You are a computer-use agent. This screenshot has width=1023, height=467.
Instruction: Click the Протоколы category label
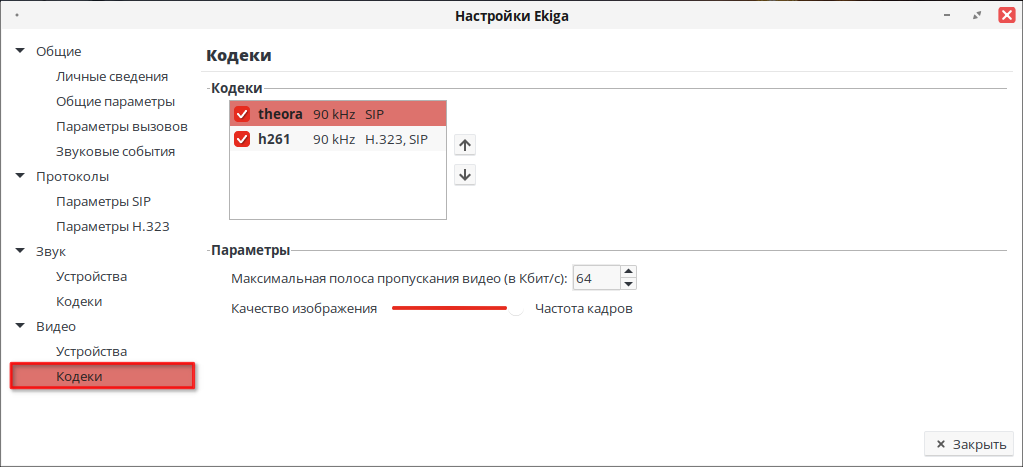pos(72,177)
